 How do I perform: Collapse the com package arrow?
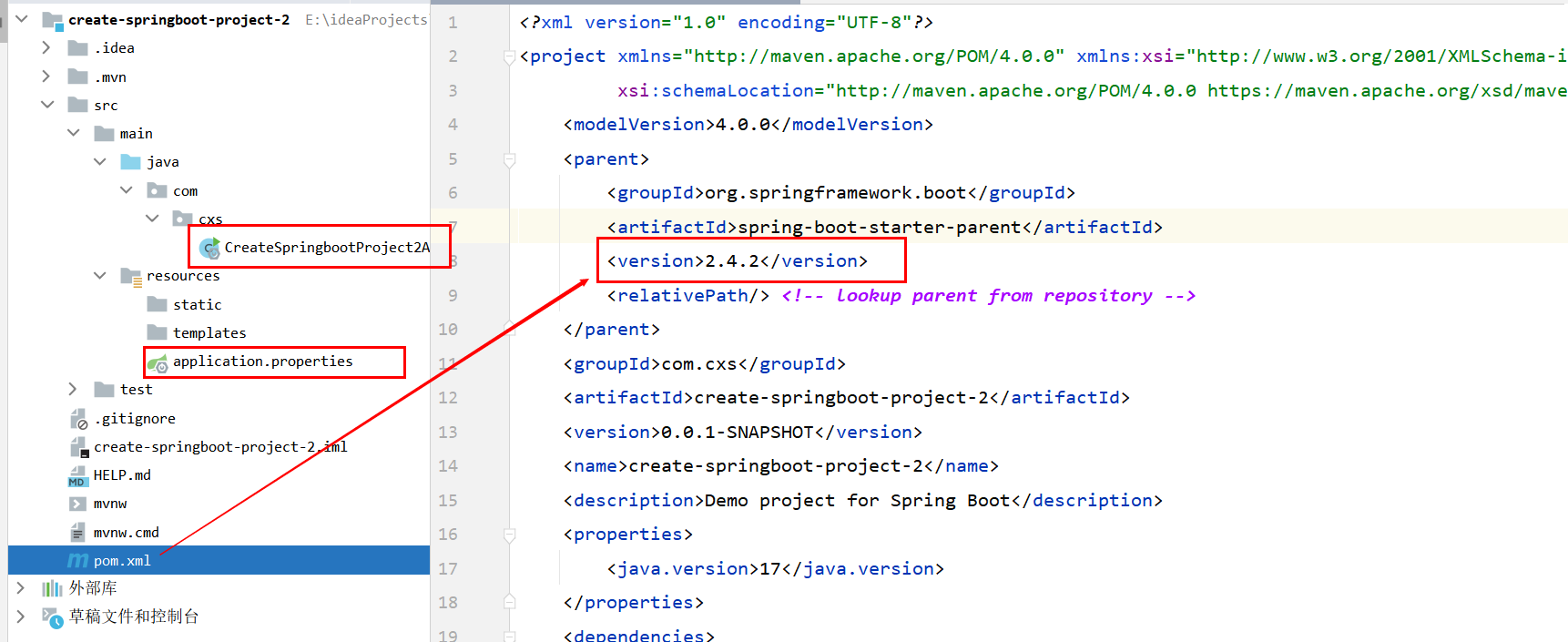[127, 189]
